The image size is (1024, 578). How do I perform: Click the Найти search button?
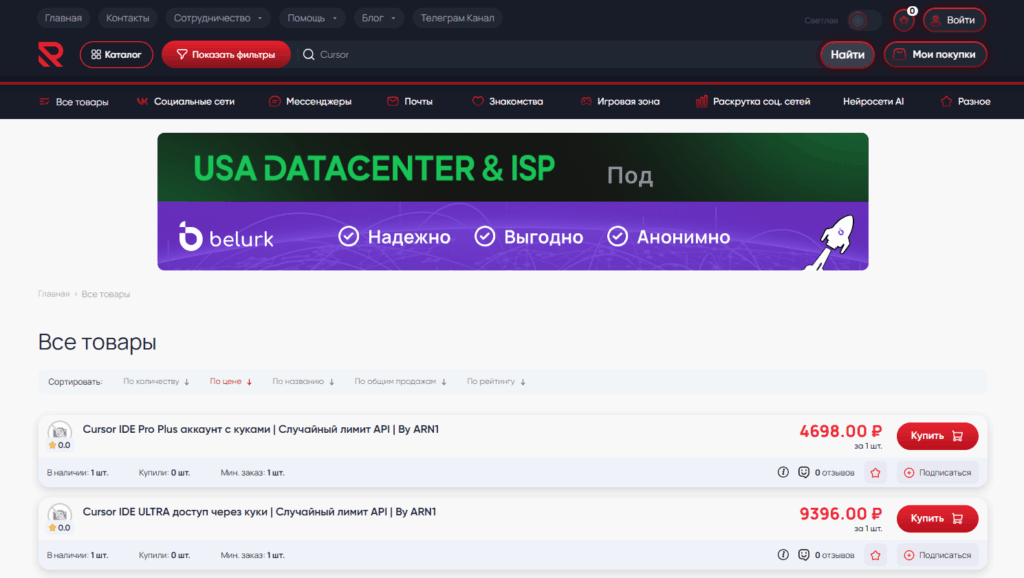click(x=847, y=55)
